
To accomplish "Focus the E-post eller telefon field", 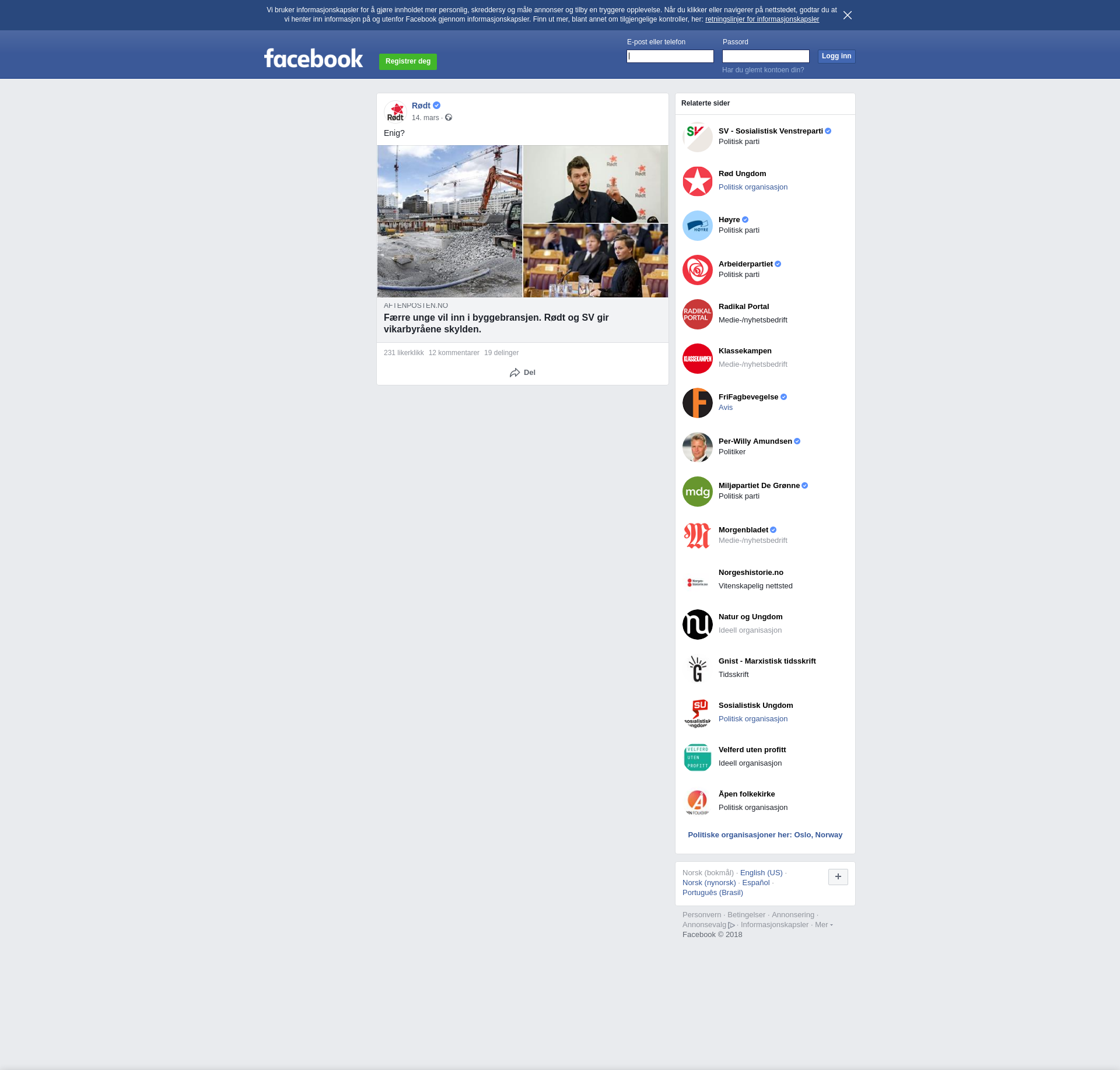I will pyautogui.click(x=670, y=56).
